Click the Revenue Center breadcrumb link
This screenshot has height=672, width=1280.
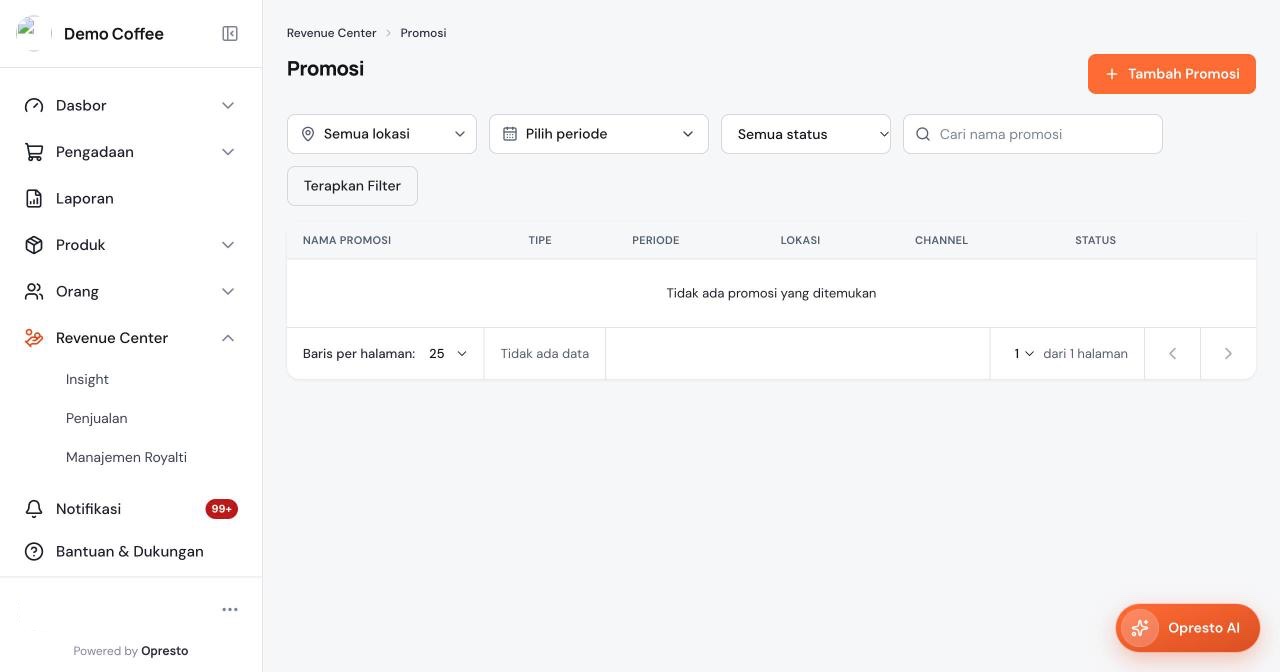(331, 33)
